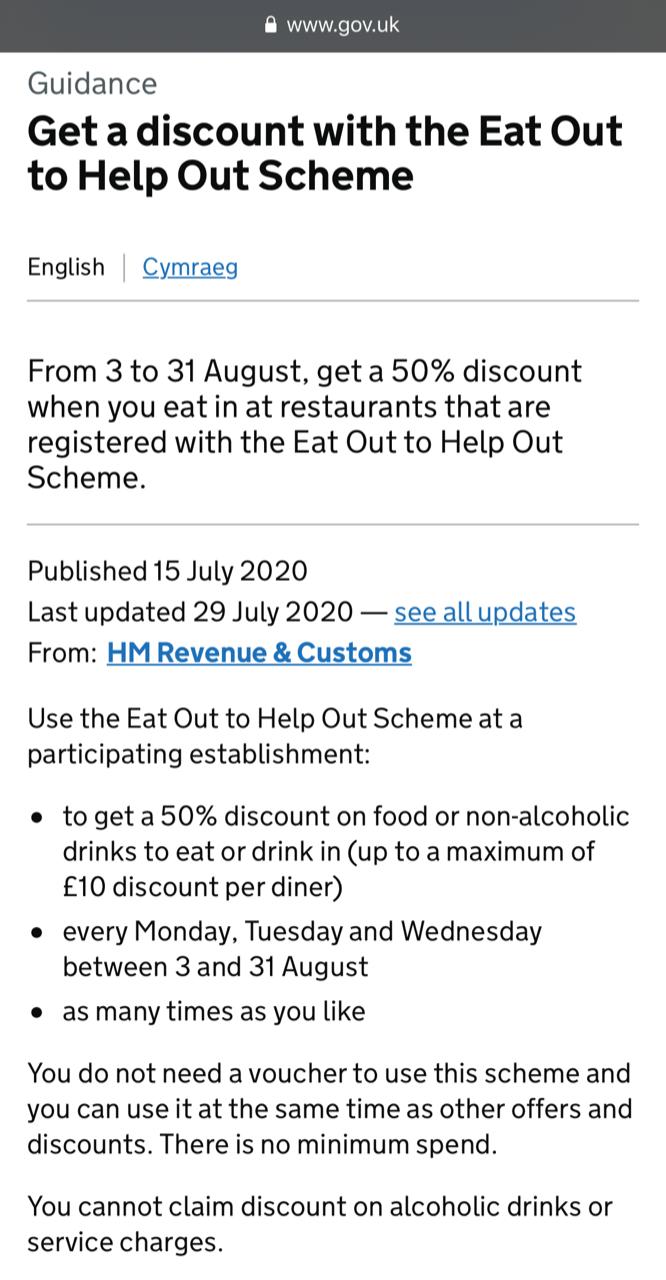Click the 'Last updated 29 July 2020' text
The image size is (666, 1280).
190,612
